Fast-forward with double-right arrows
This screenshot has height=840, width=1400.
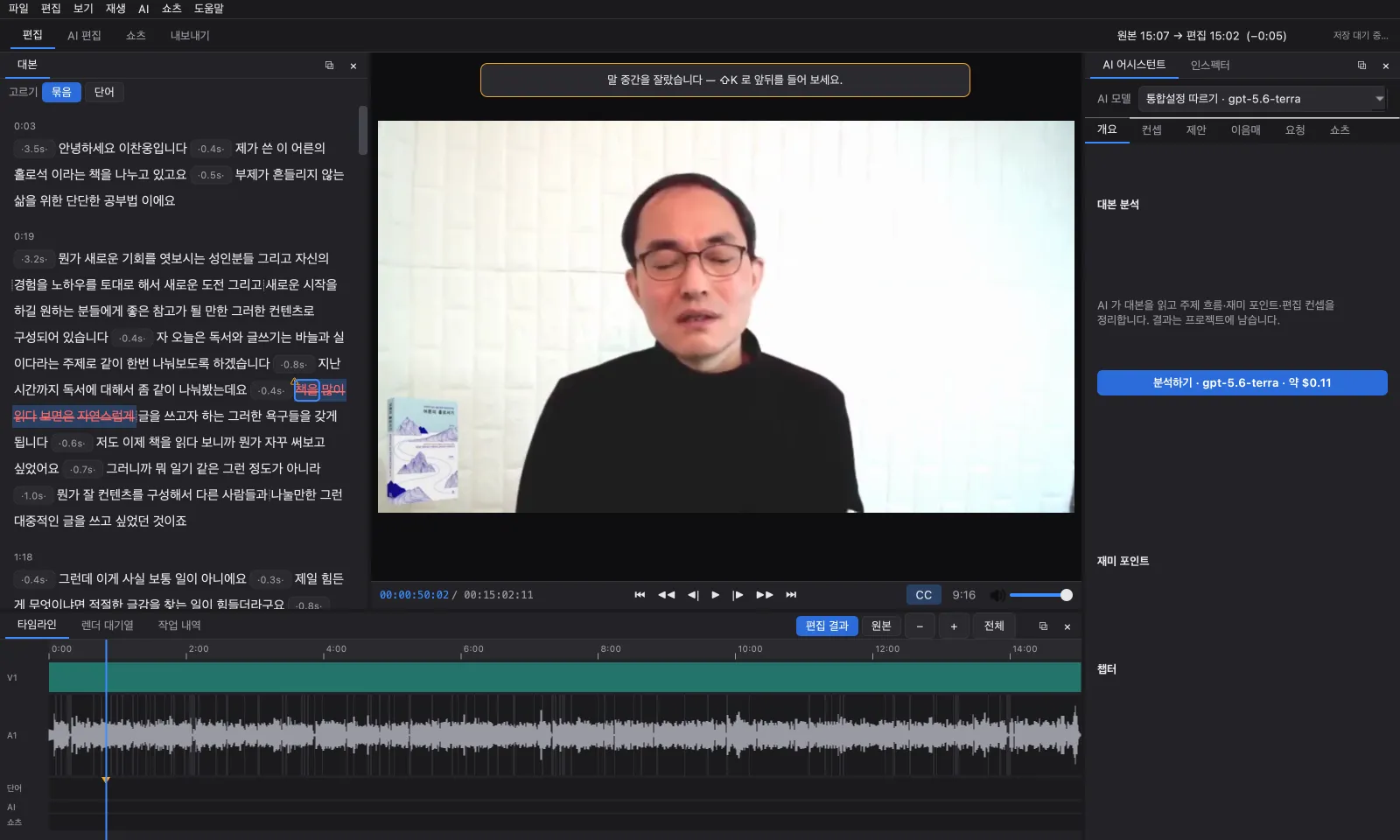coord(765,595)
